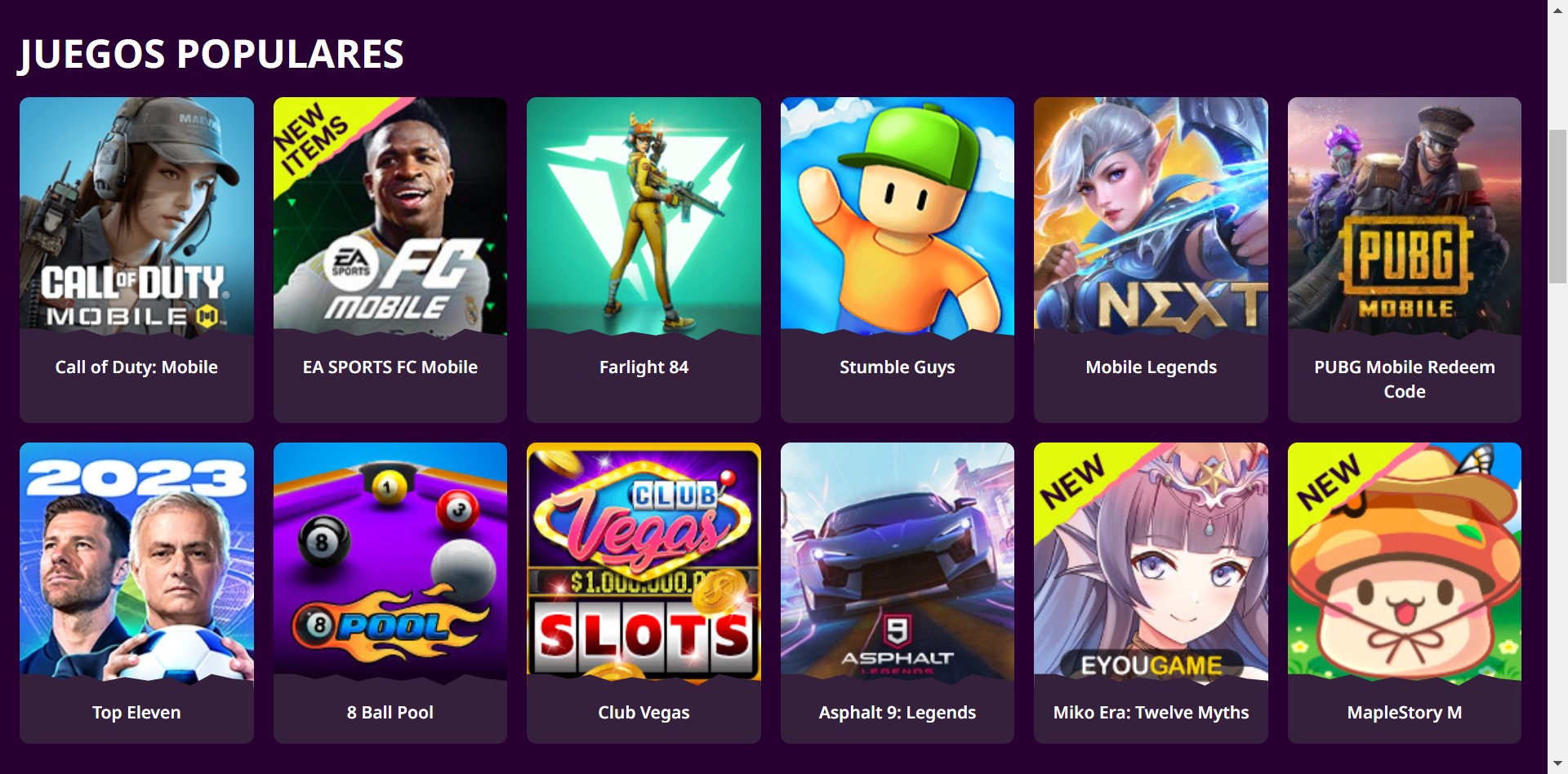Open the Call of Duty: Mobile game card
The height and width of the screenshot is (774, 1568).
136,260
